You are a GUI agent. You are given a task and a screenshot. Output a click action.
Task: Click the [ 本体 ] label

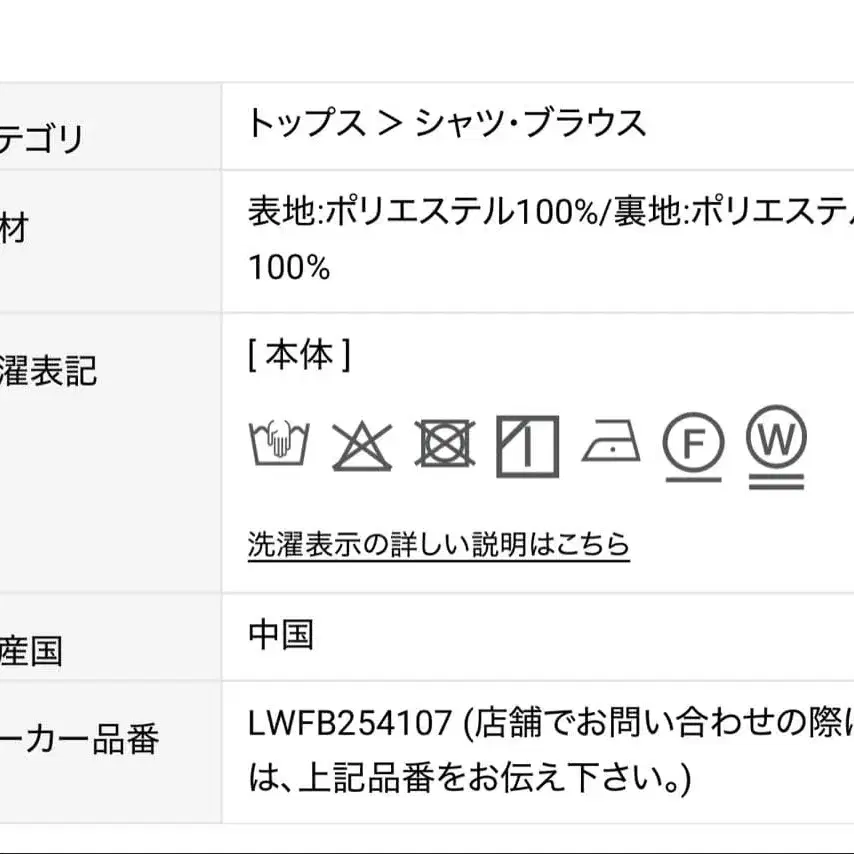299,356
